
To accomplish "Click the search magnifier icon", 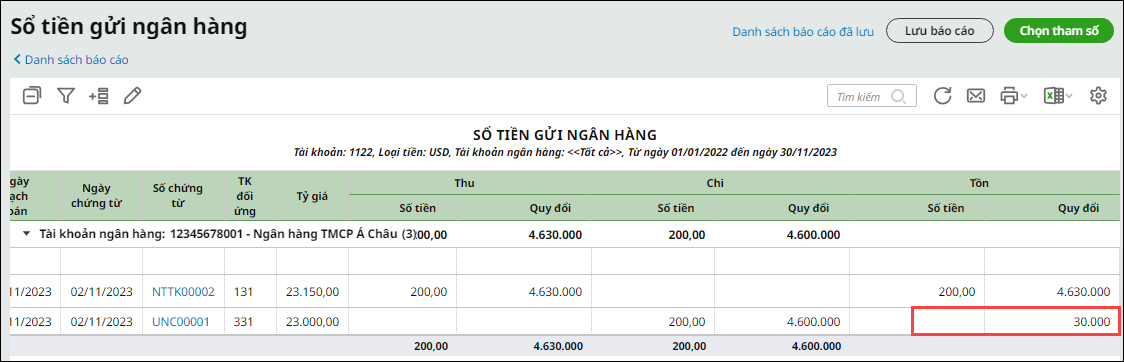I will click(x=897, y=96).
